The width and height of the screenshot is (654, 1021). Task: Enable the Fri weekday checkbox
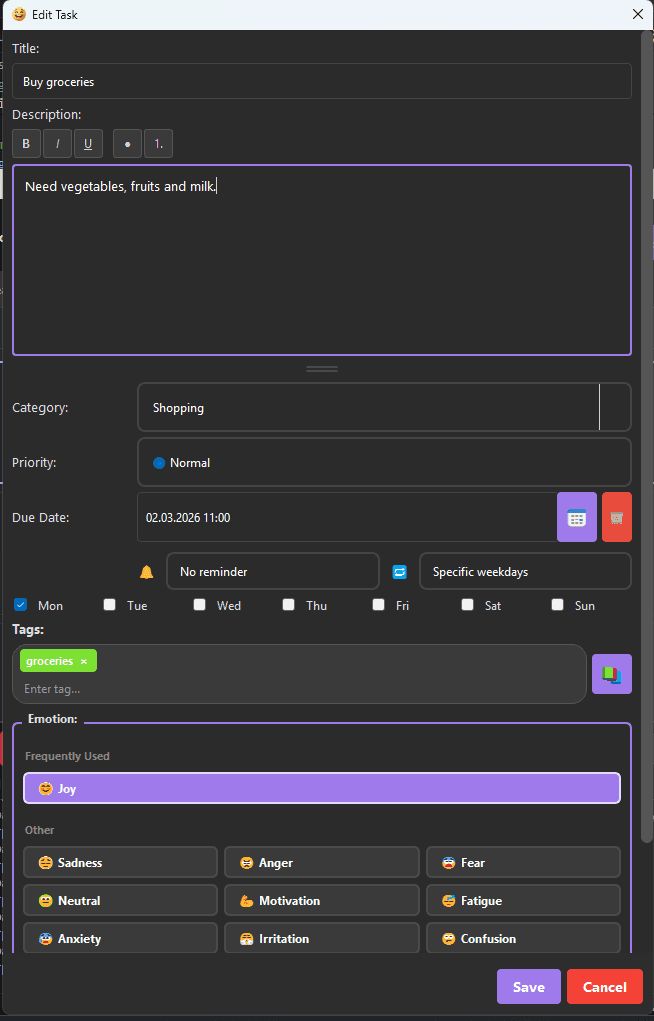click(378, 605)
